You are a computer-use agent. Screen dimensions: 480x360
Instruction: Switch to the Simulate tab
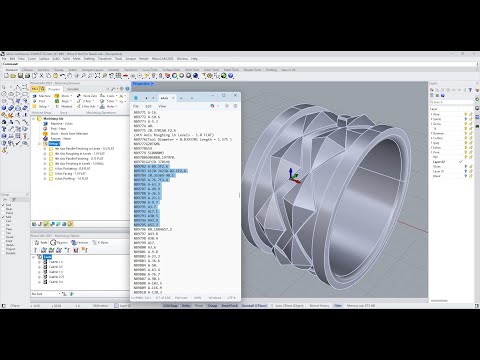coord(73,89)
